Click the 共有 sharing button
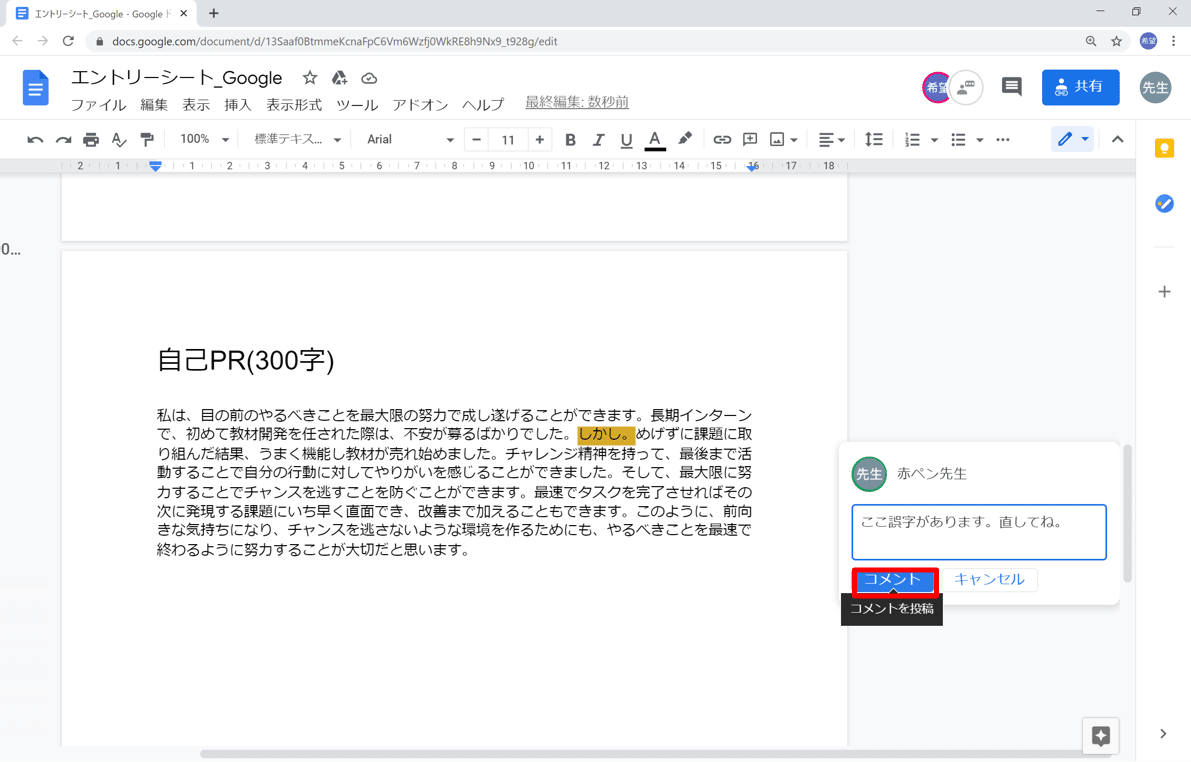 point(1080,88)
